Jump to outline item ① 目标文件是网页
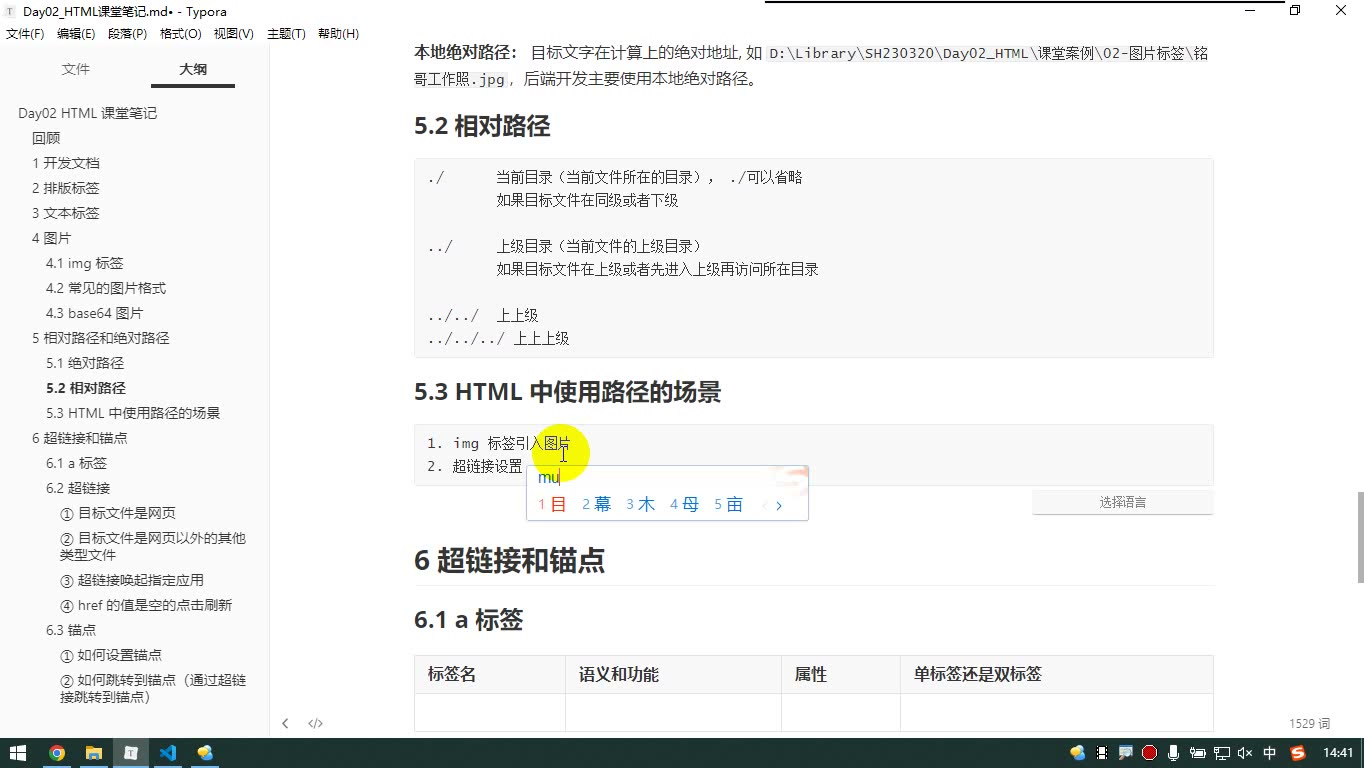1364x768 pixels. tap(118, 513)
